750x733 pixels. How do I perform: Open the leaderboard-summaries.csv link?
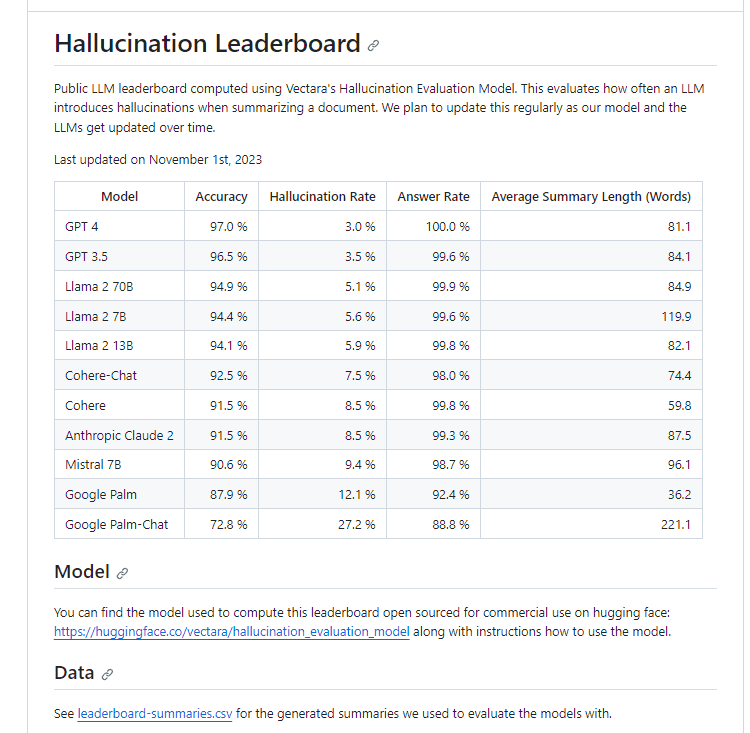[154, 713]
